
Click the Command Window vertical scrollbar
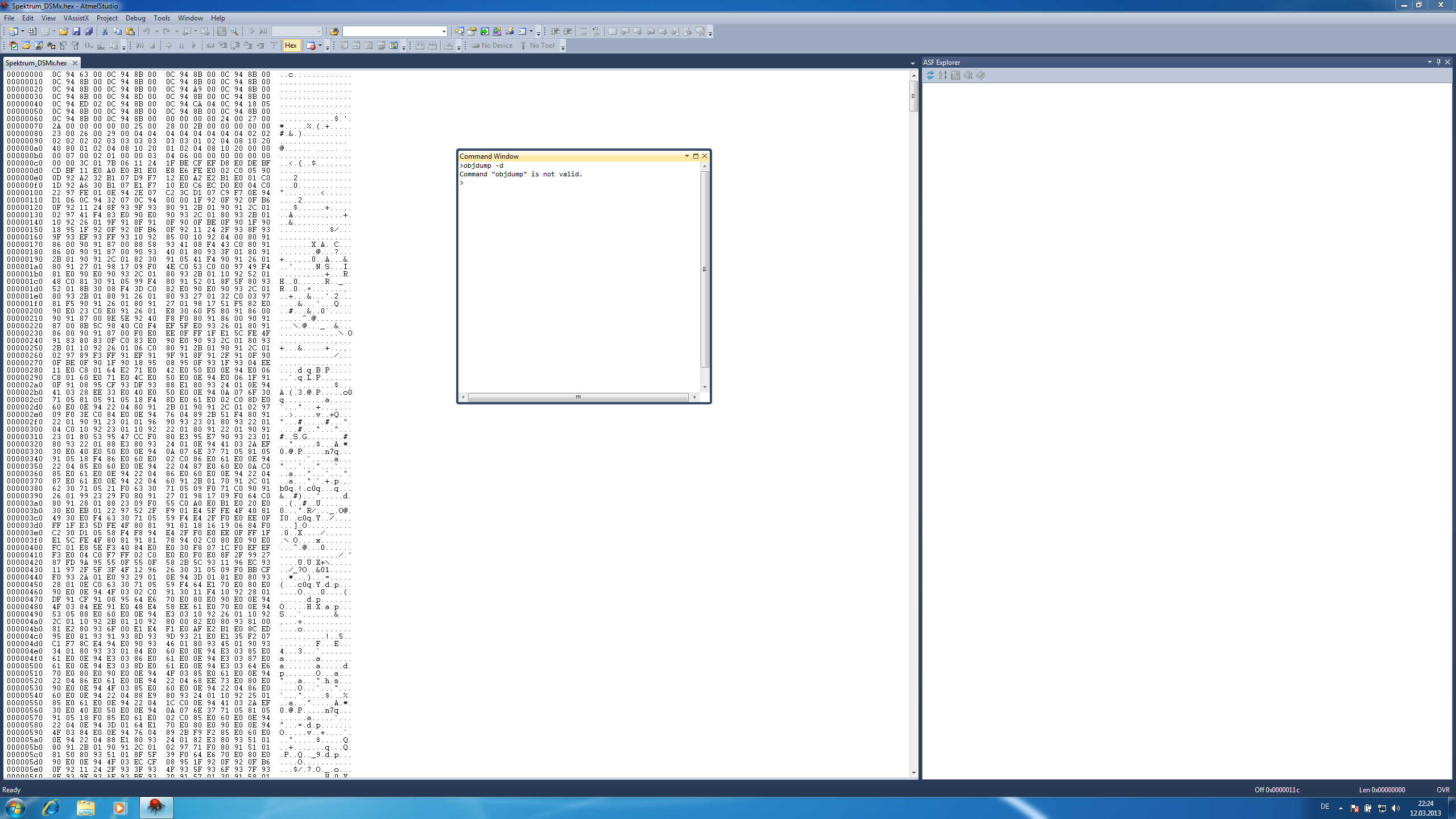(705, 269)
